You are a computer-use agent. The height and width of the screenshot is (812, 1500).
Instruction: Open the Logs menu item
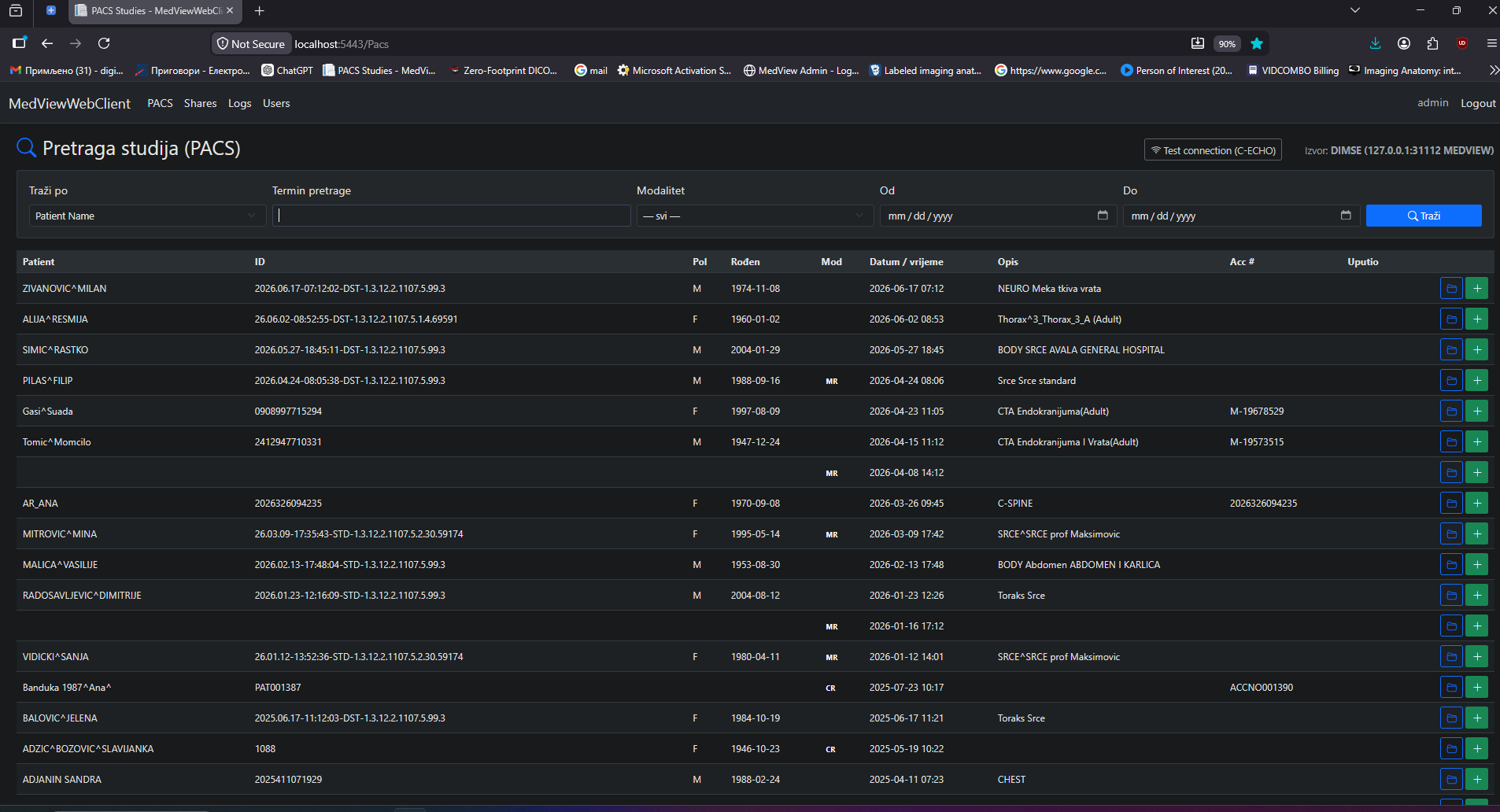(239, 103)
